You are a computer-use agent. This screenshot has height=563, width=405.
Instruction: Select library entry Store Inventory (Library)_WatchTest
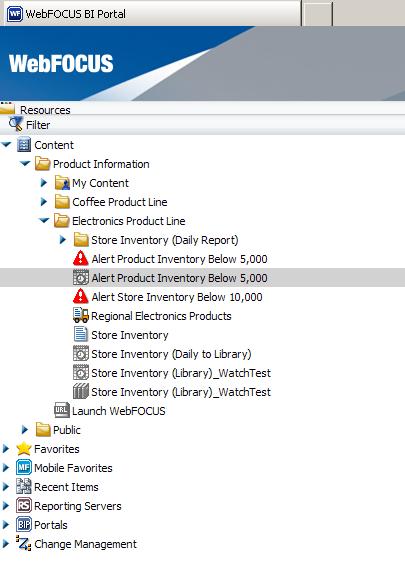[x=181, y=392]
